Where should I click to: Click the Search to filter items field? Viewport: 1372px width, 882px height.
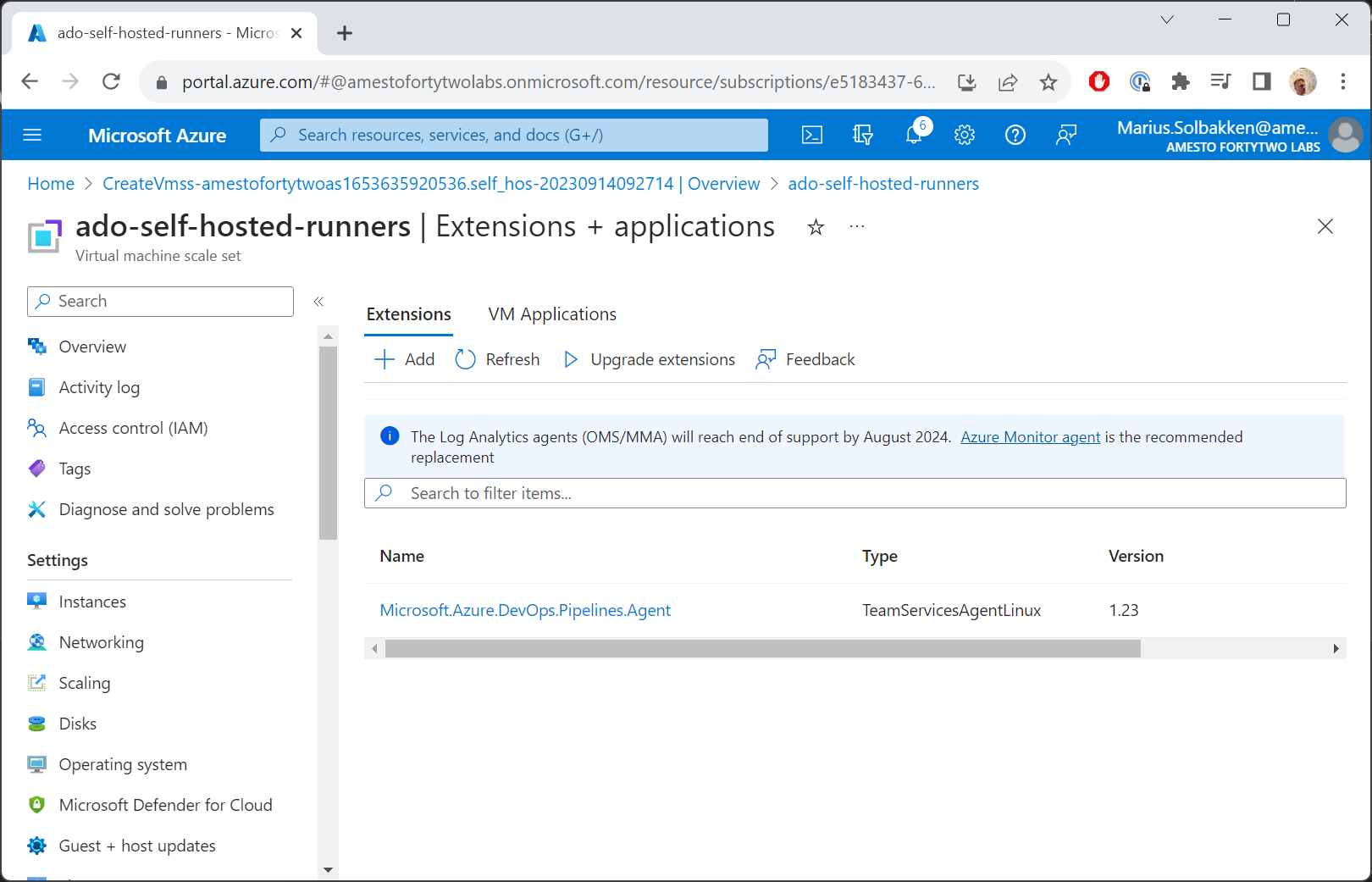click(855, 493)
